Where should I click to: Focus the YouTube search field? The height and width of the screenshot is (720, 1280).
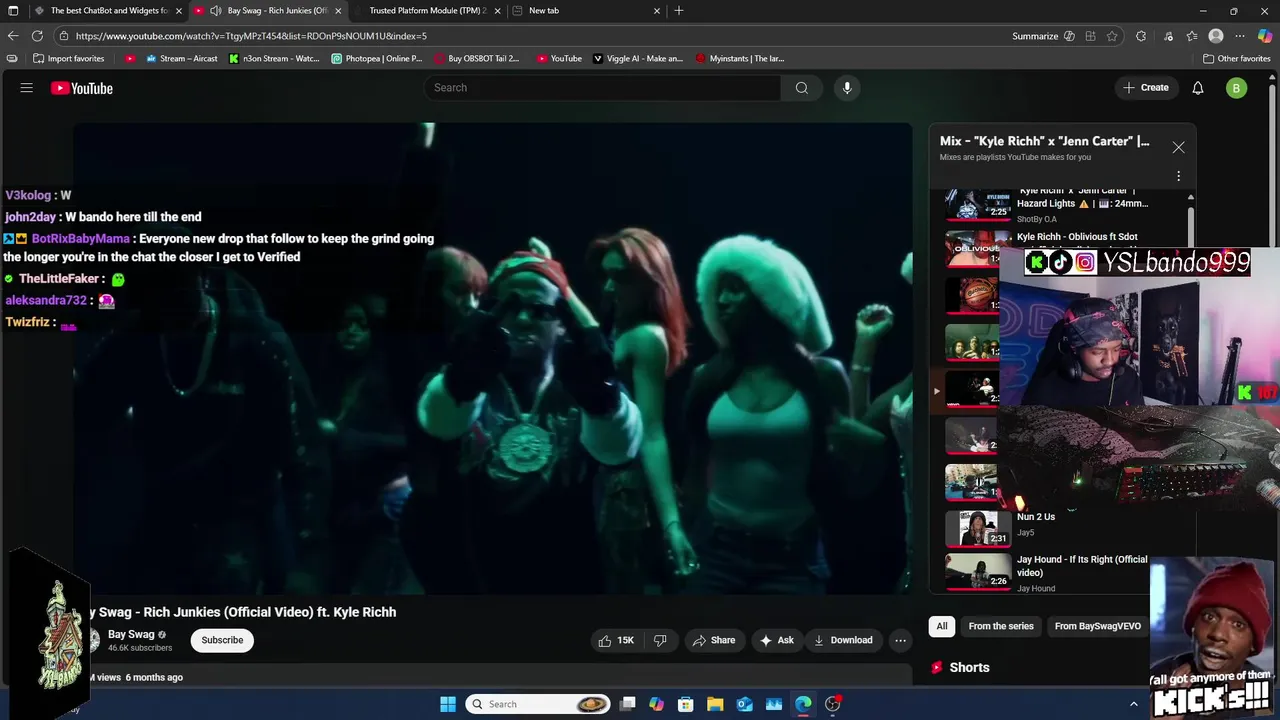coord(603,88)
